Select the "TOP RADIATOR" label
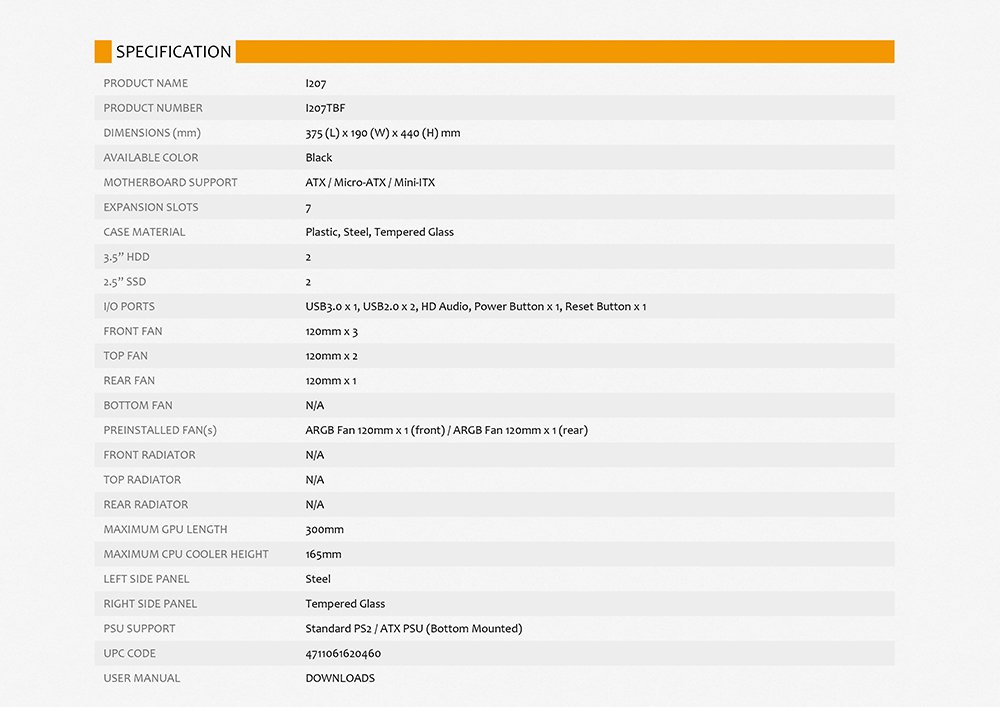The image size is (1000, 707). [142, 480]
